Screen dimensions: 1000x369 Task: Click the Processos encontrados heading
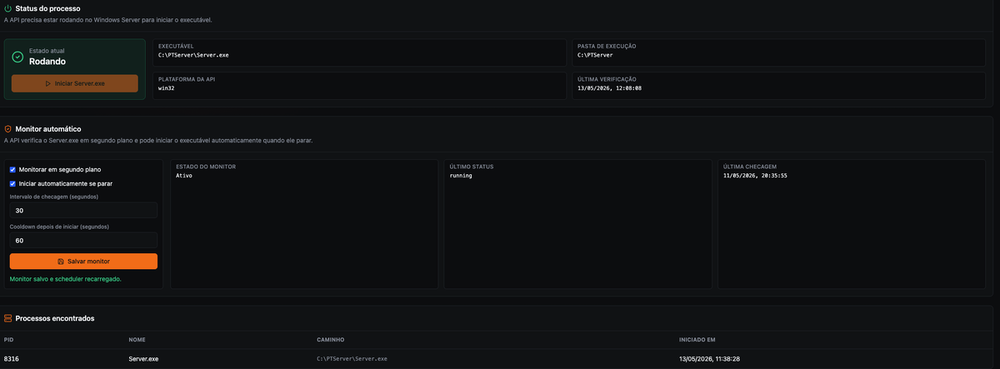[55, 318]
